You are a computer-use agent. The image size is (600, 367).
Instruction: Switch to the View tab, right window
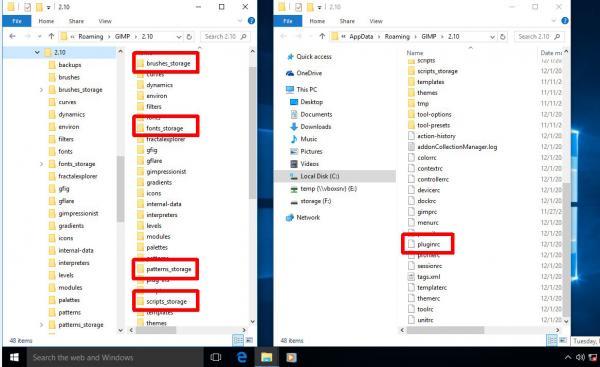(376, 21)
